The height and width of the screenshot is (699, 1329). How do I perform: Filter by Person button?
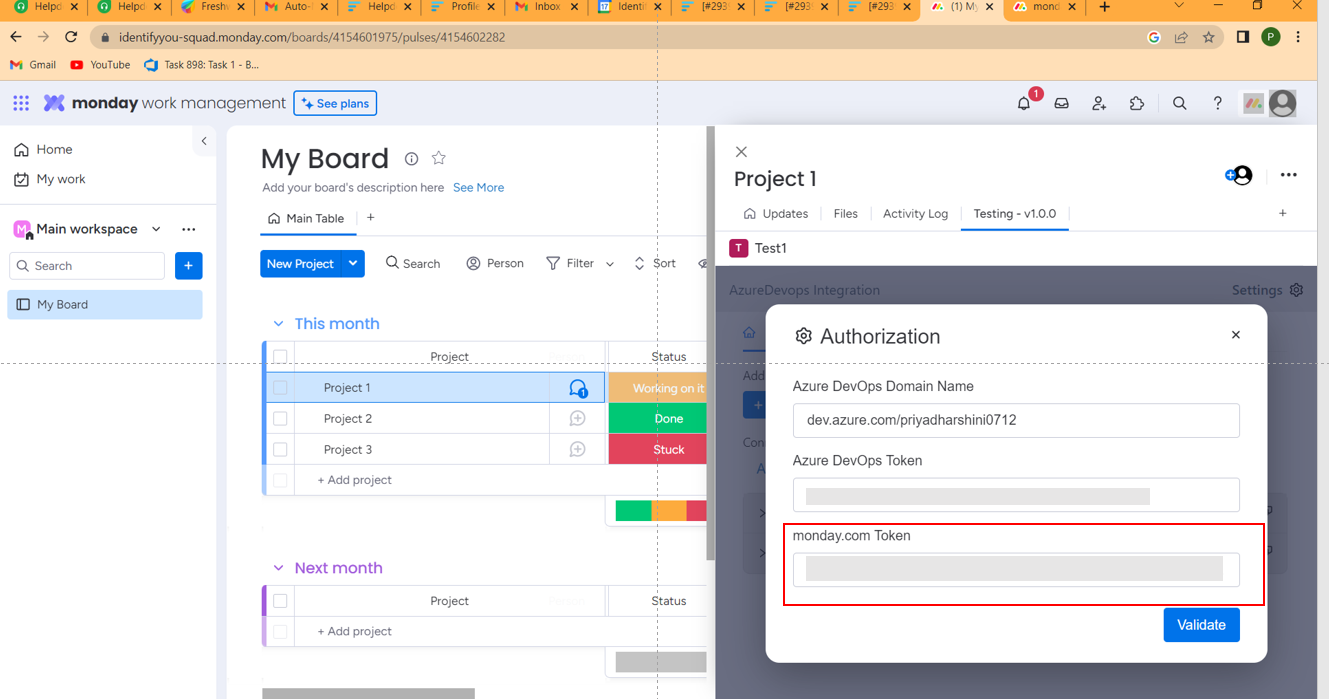coord(495,264)
